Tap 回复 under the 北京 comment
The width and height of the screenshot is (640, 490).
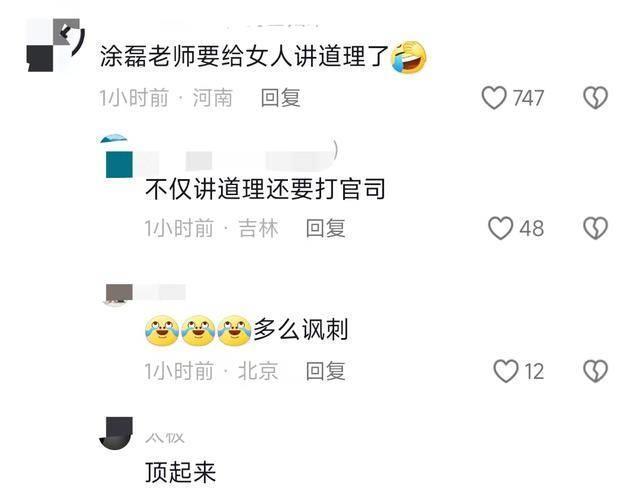326,371
